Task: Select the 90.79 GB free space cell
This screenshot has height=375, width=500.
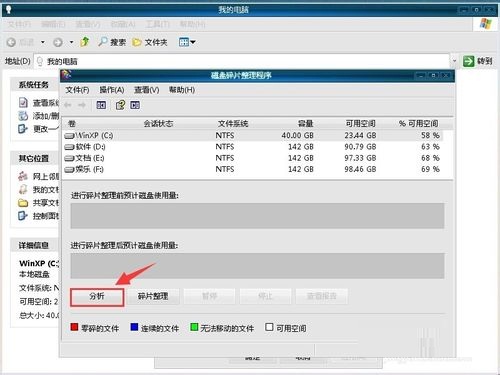Action: [x=360, y=147]
